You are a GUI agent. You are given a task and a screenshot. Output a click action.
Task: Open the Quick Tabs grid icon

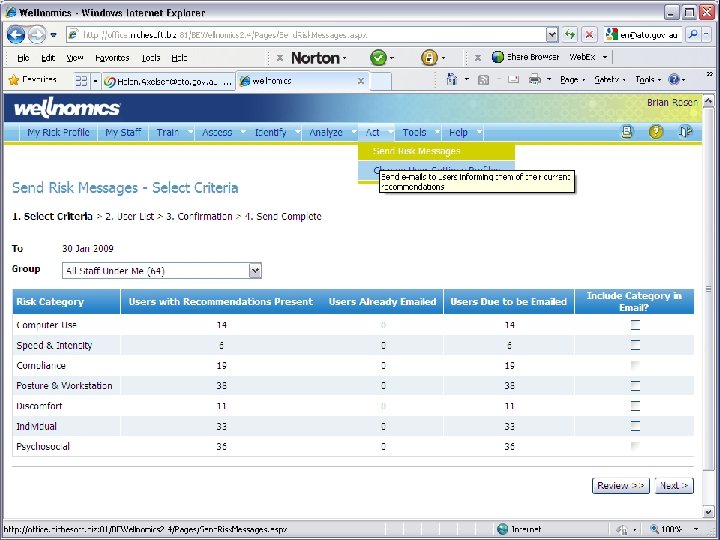(81, 81)
